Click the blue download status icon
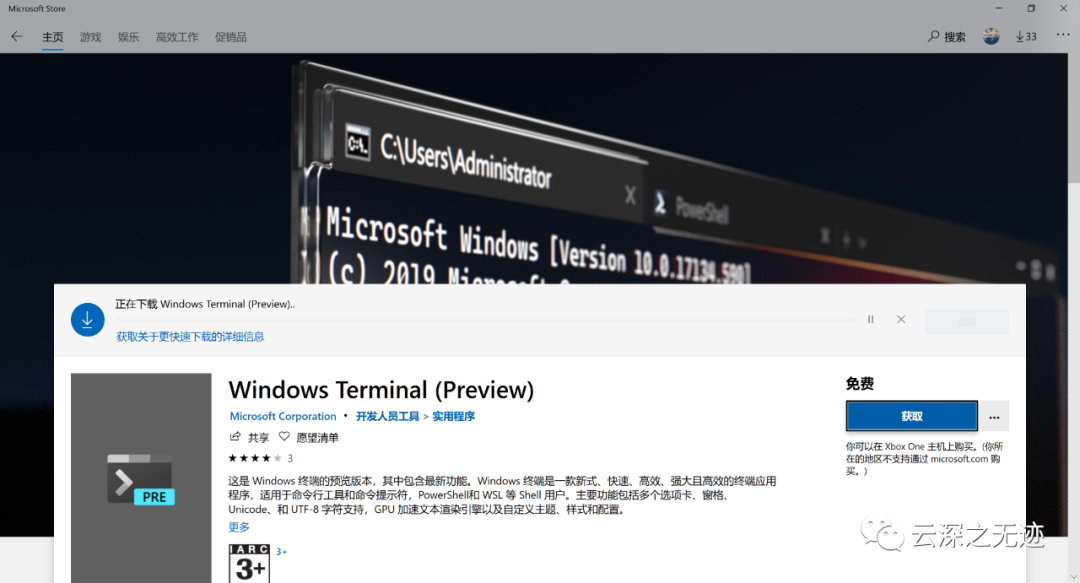The height and width of the screenshot is (583, 1080). point(87,320)
